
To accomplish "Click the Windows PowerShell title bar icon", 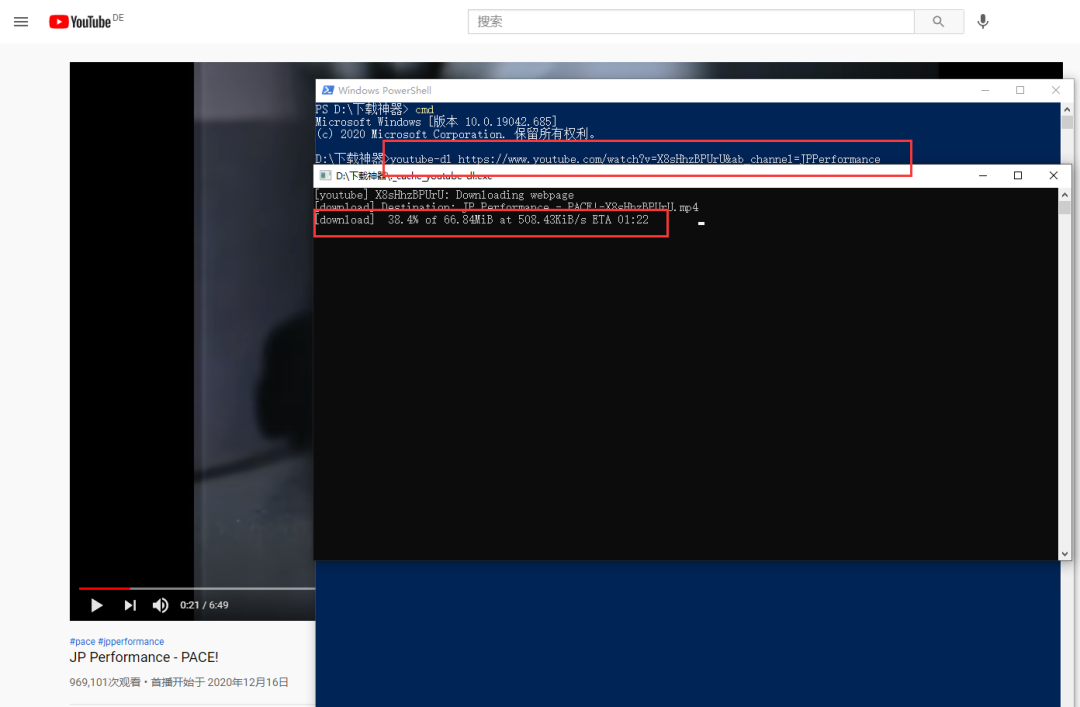I will click(x=328, y=90).
